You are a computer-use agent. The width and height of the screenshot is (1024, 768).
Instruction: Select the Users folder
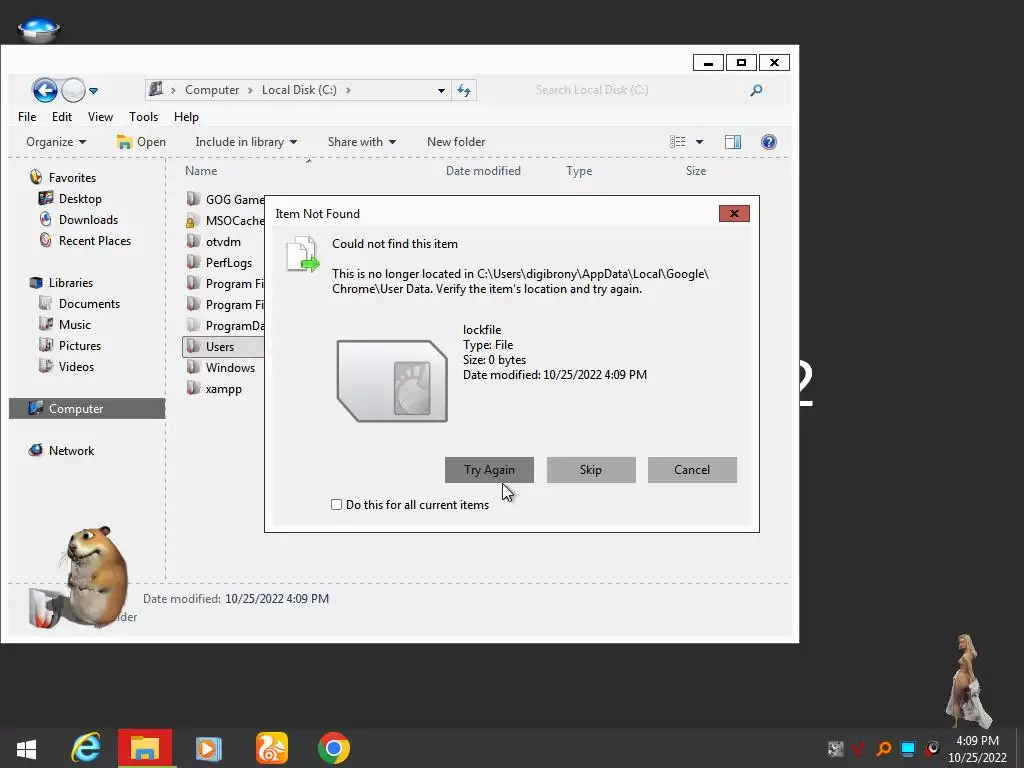tap(223, 347)
